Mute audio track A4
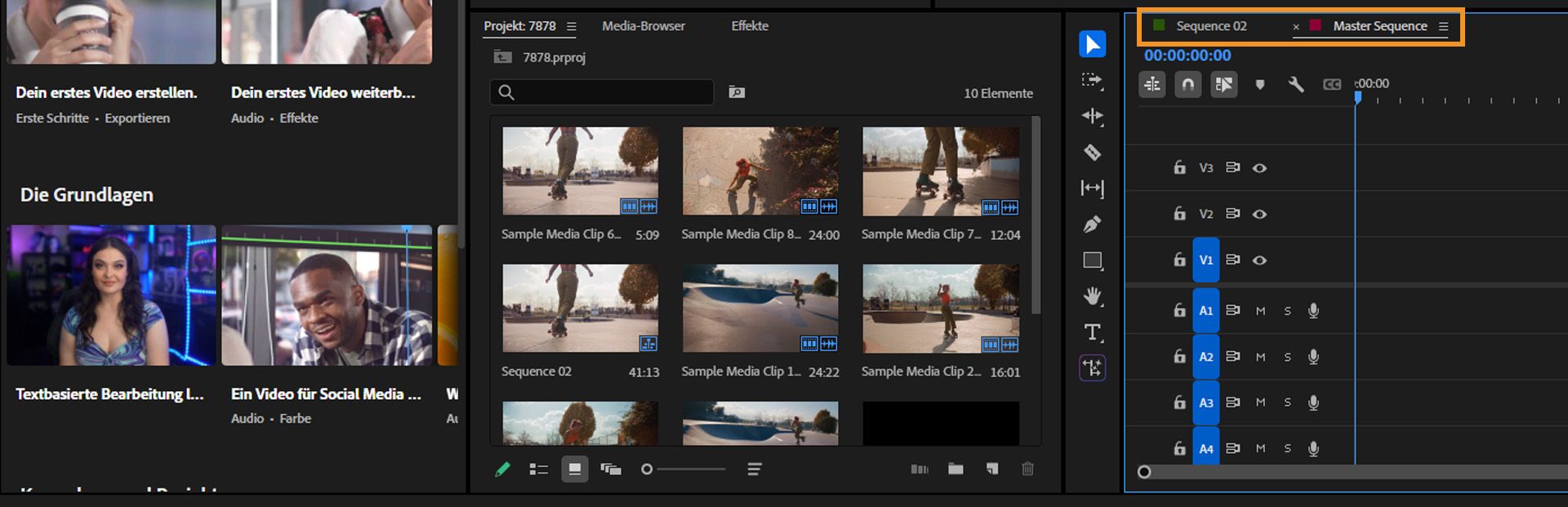The width and height of the screenshot is (1568, 507). tap(1260, 448)
